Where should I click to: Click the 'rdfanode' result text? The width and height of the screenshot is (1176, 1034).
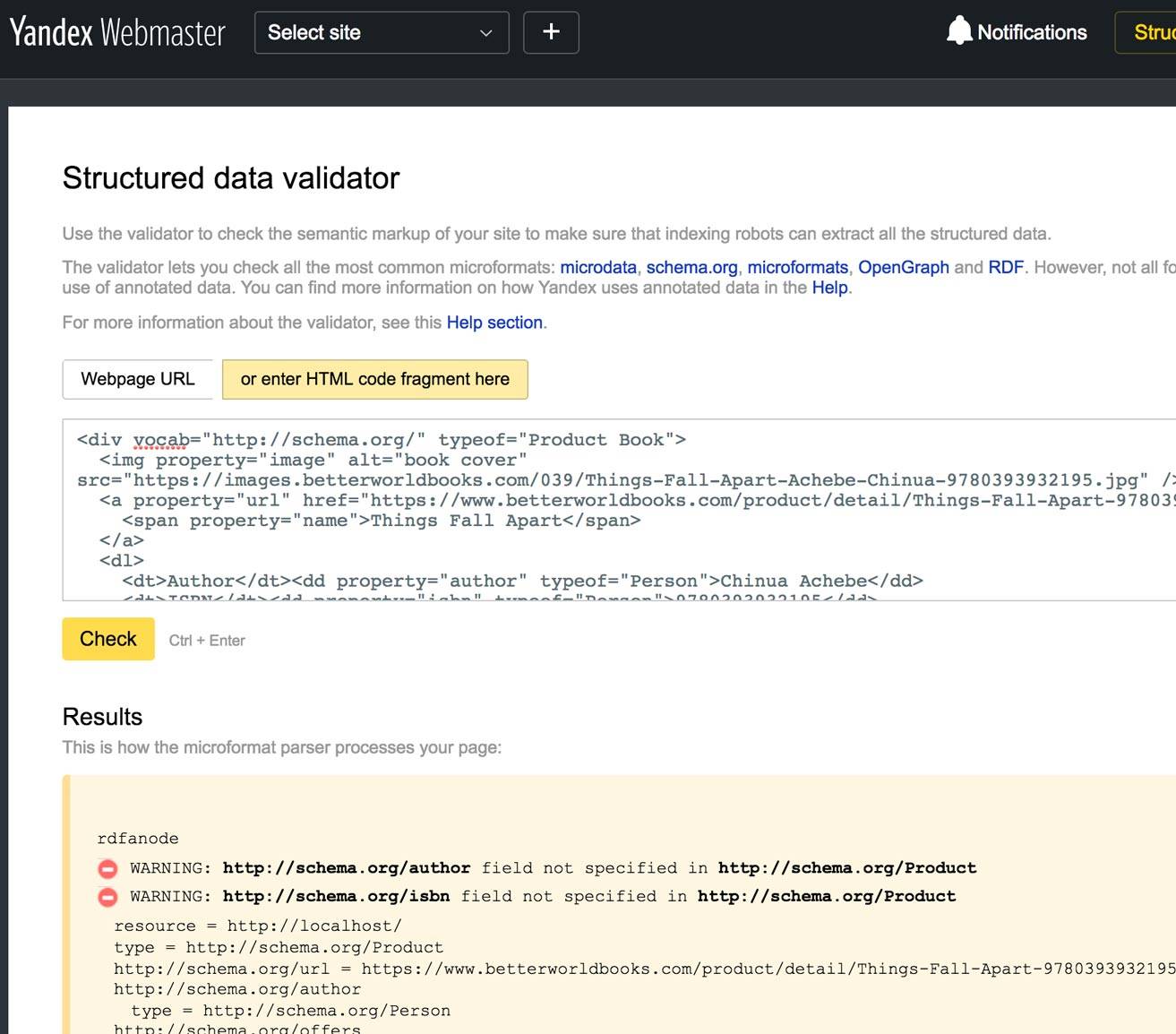click(x=138, y=839)
